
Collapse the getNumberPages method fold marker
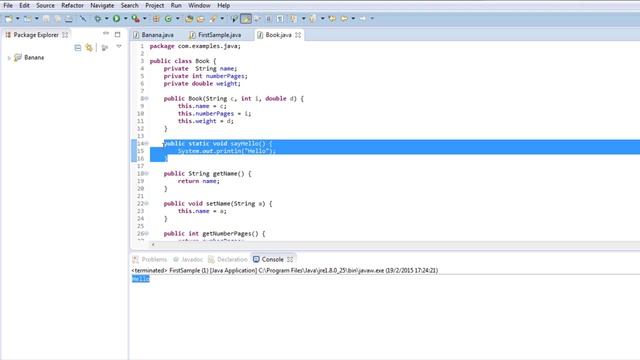pos(146,233)
